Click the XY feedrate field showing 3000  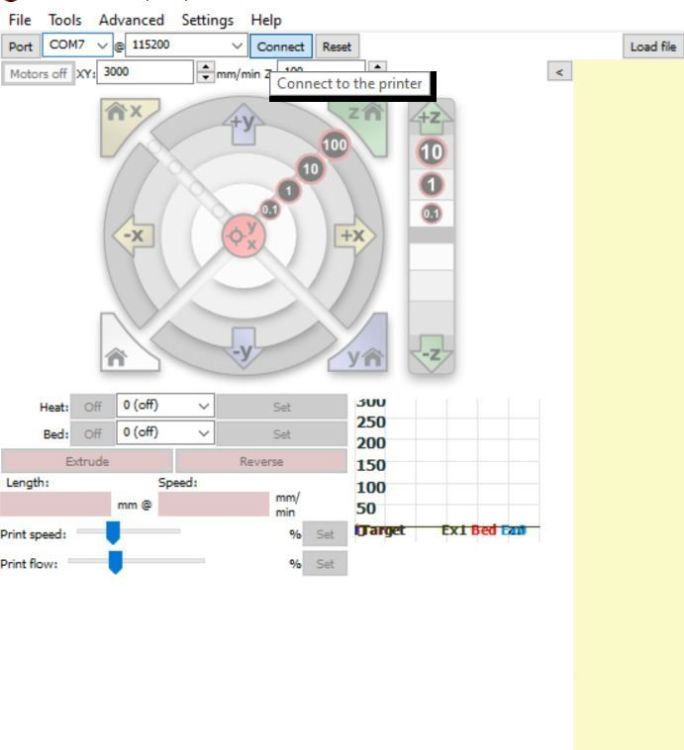(145, 72)
